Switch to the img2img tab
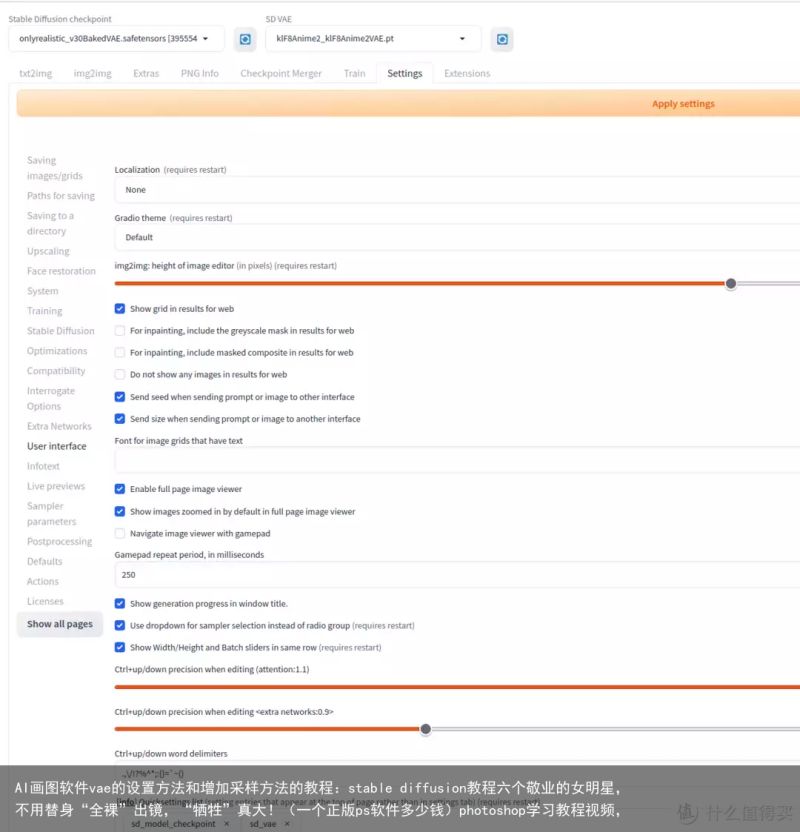The width and height of the screenshot is (800, 832). point(92,73)
